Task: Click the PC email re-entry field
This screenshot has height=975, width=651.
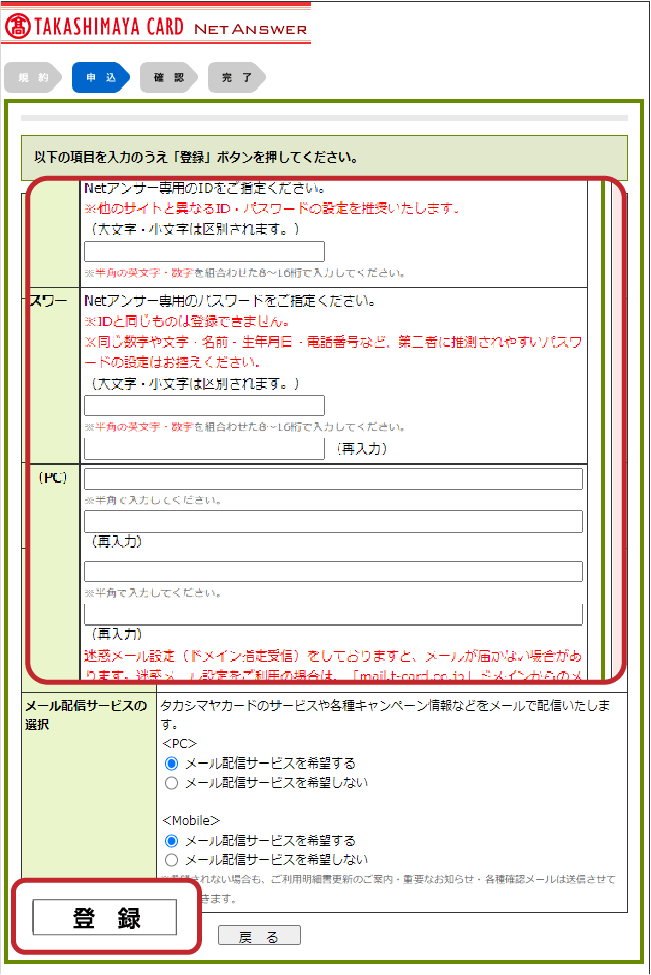Action: click(333, 522)
